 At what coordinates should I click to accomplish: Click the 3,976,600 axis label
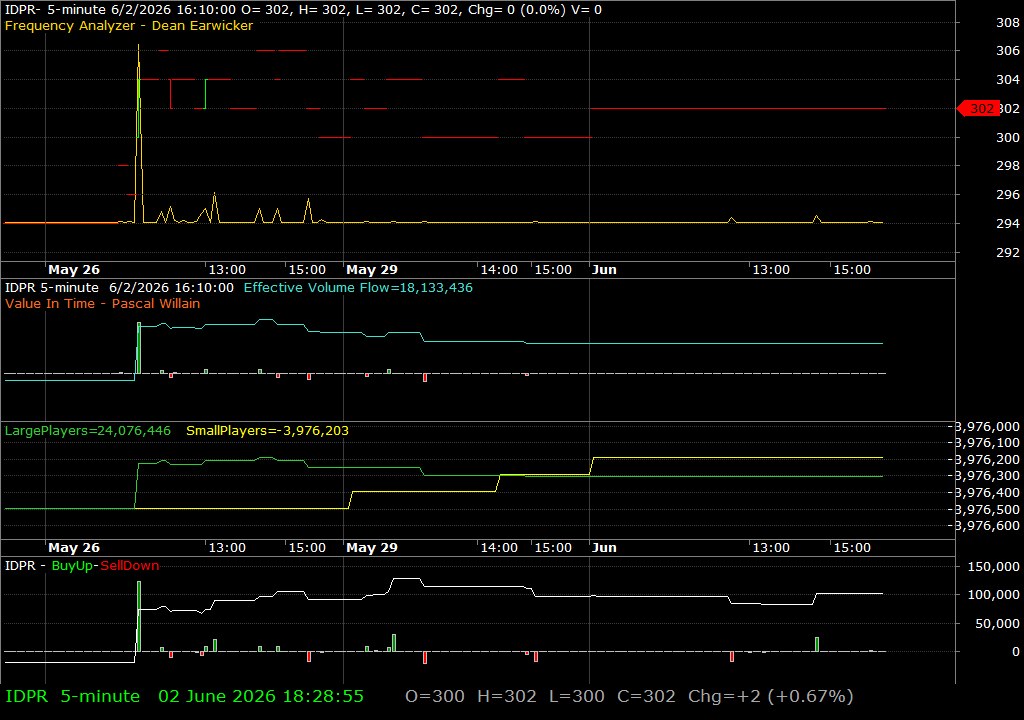click(x=987, y=525)
